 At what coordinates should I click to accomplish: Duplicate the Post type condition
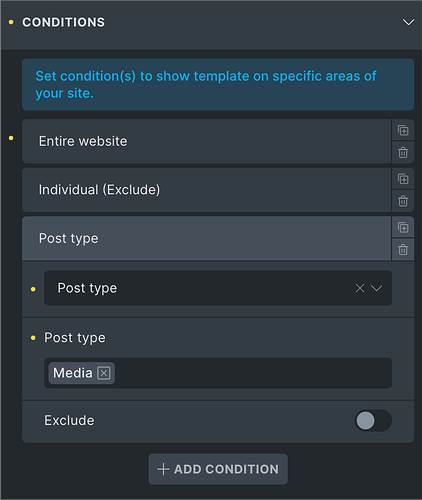(403, 228)
